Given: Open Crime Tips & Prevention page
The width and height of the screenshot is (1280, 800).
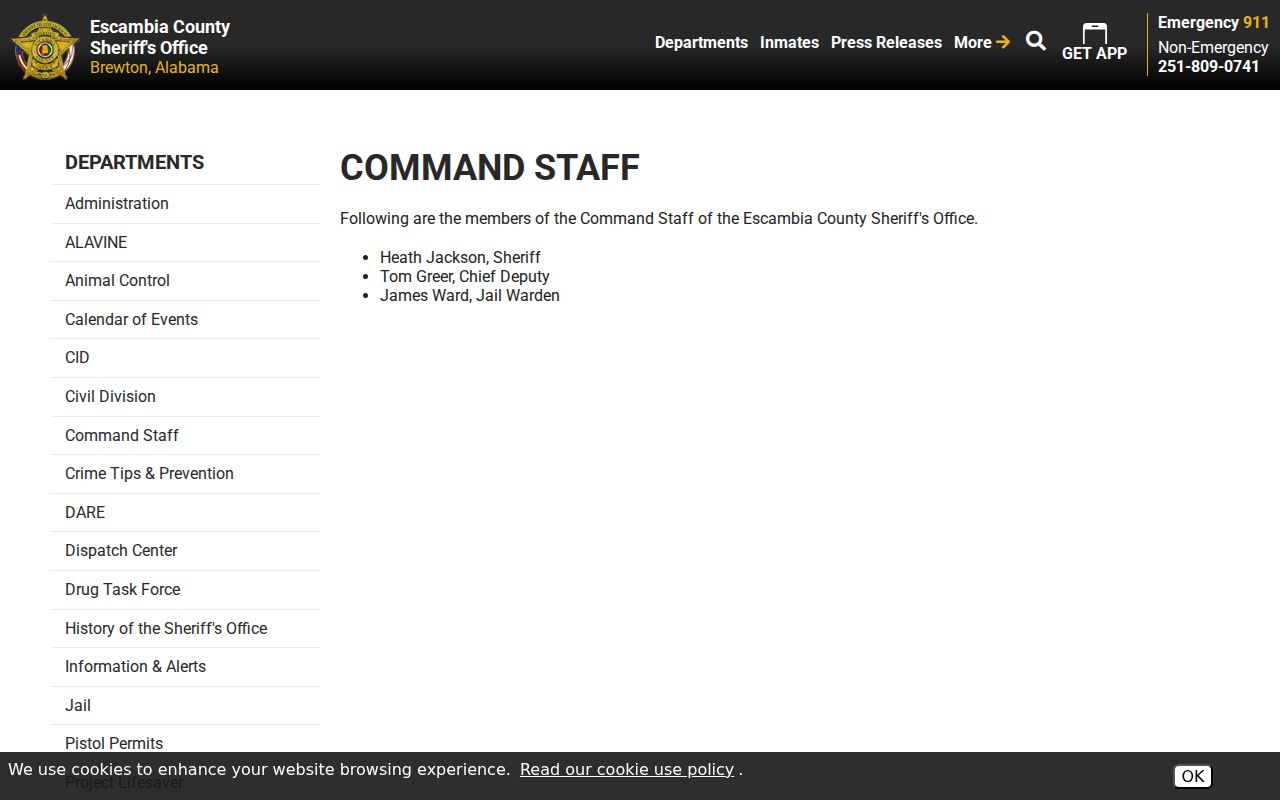Looking at the screenshot, I should pos(185,473).
